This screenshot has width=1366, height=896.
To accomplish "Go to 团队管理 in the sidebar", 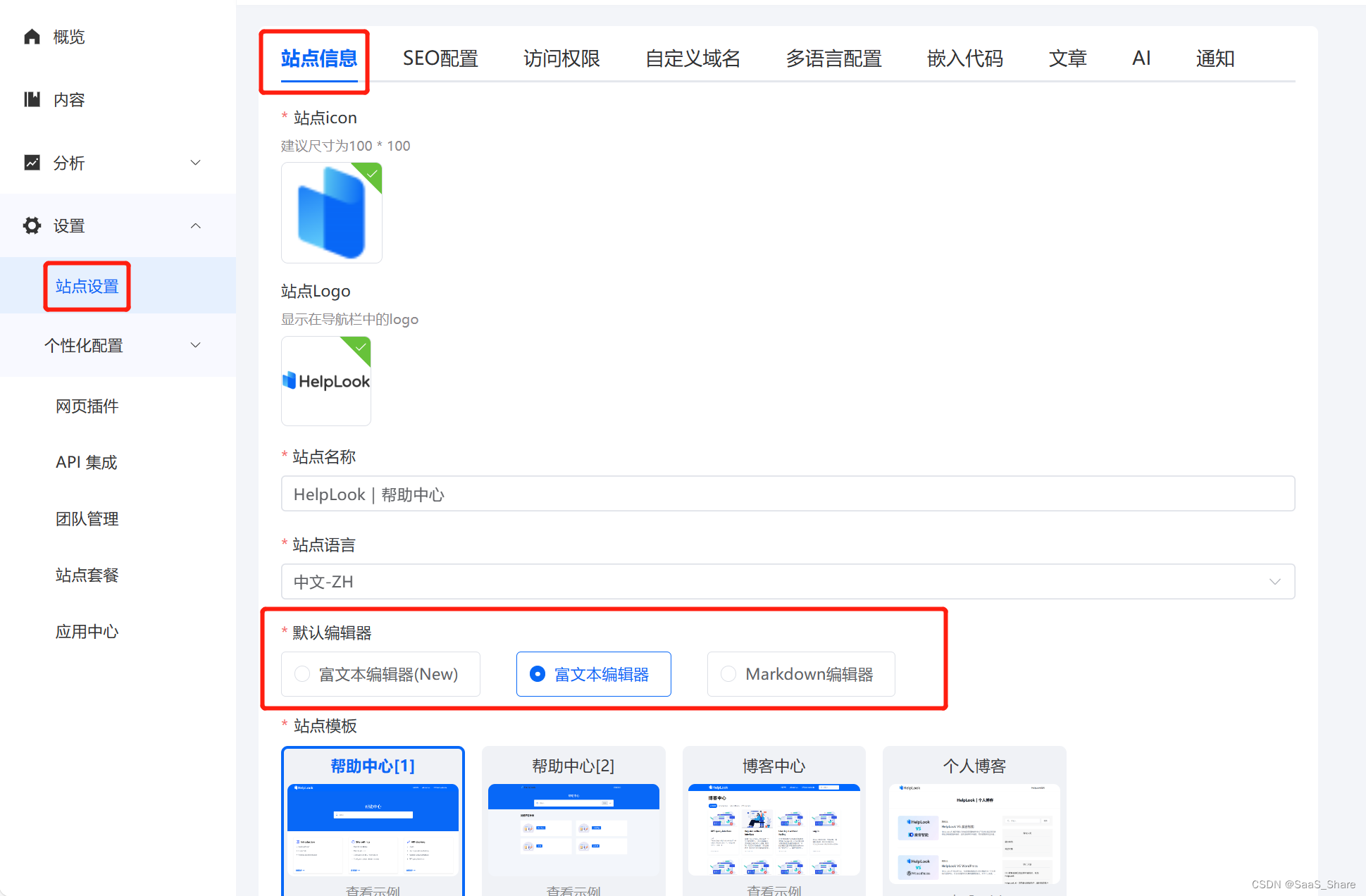I will pos(87,519).
